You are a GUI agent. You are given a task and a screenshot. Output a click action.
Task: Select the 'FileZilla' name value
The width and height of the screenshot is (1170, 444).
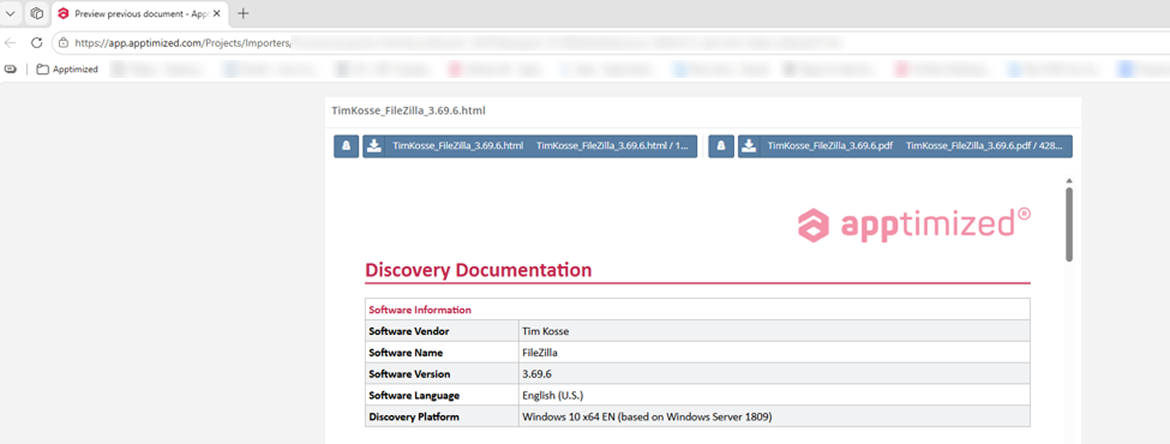[540, 352]
